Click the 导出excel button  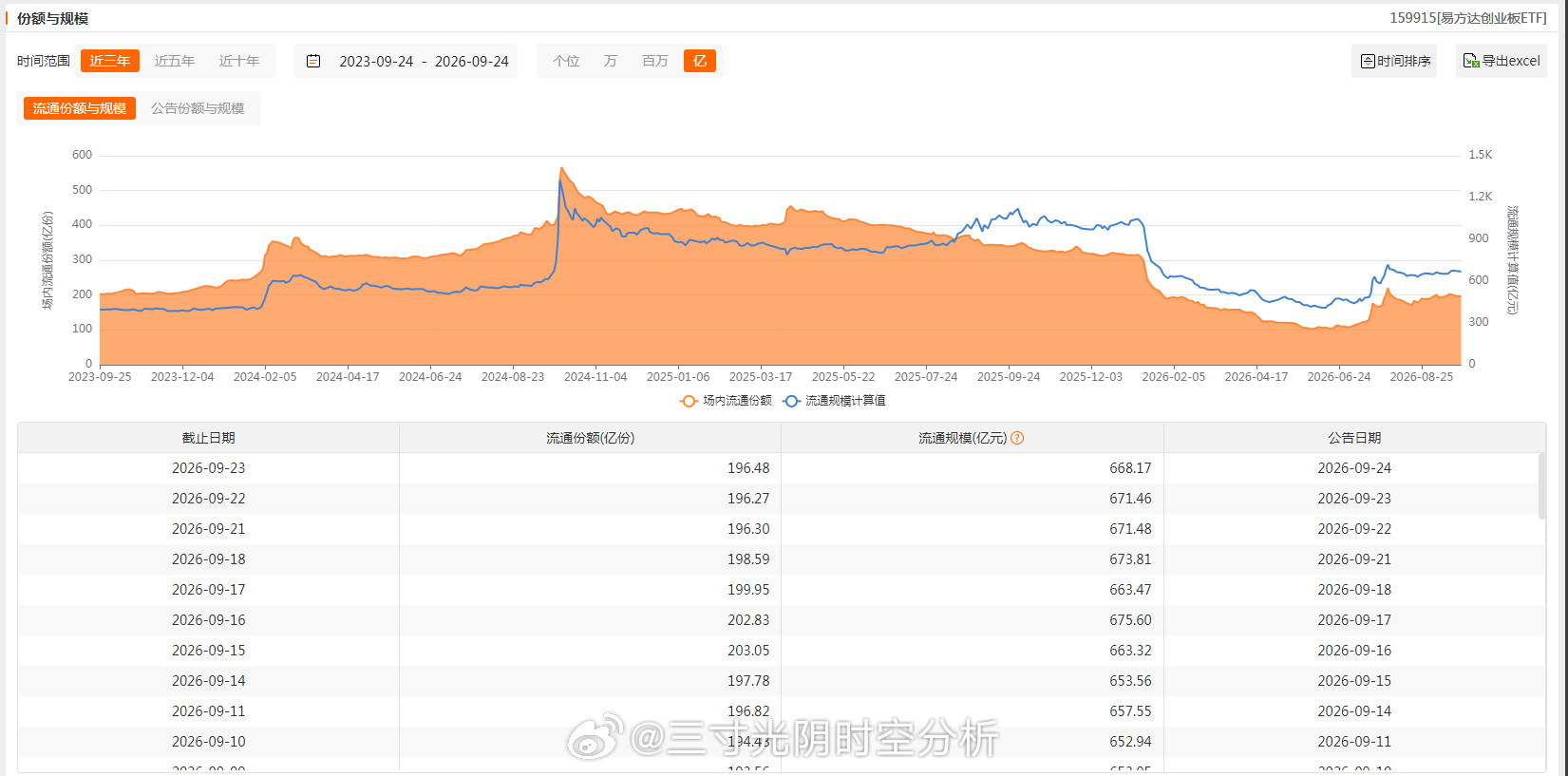[1502, 61]
